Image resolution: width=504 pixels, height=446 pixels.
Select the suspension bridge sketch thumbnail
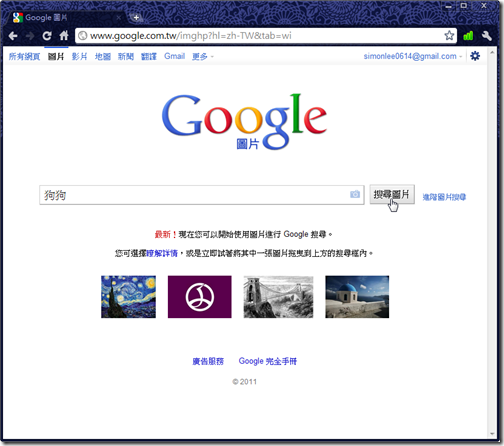click(x=278, y=297)
